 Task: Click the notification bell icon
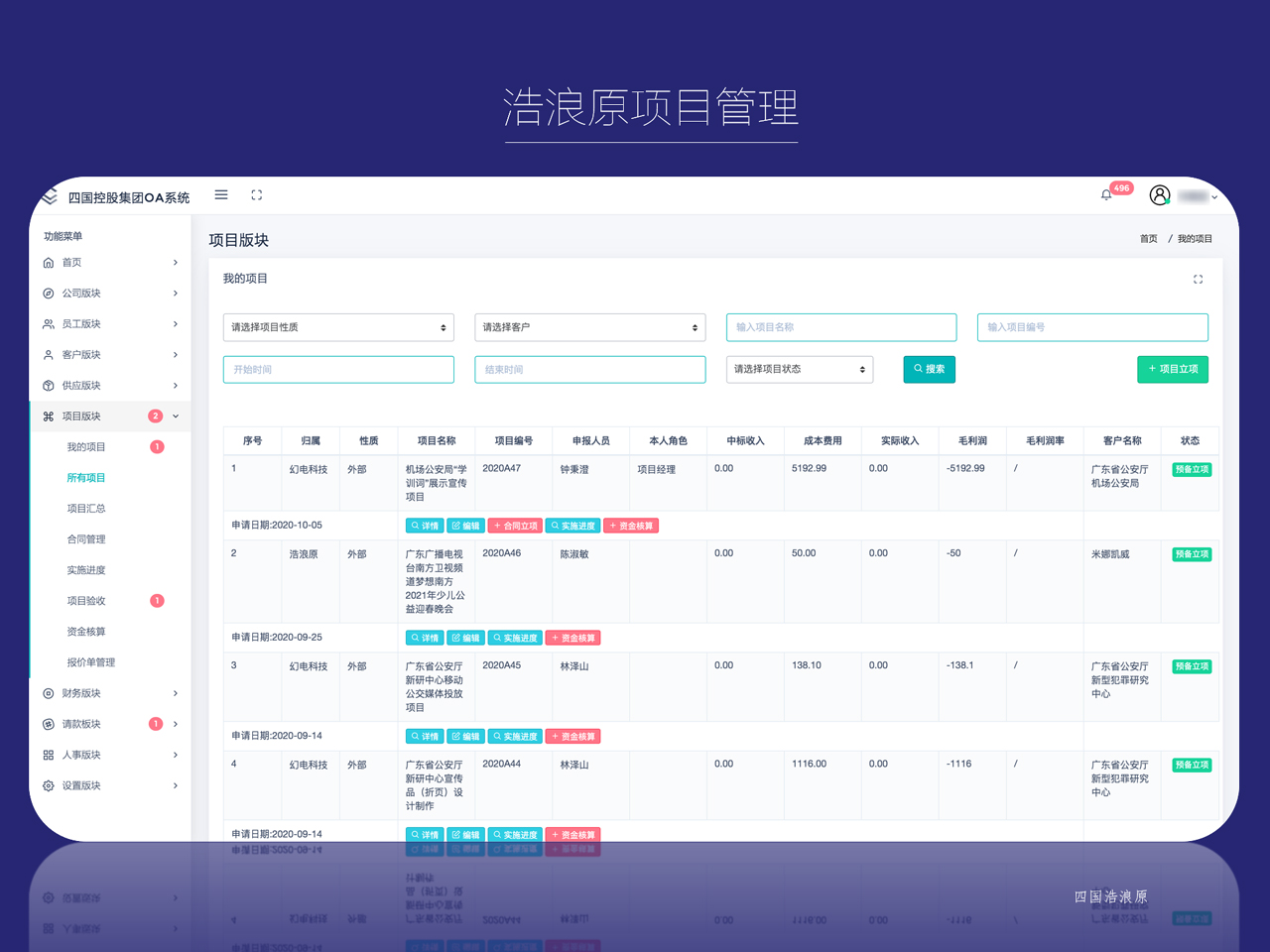pos(1106,195)
